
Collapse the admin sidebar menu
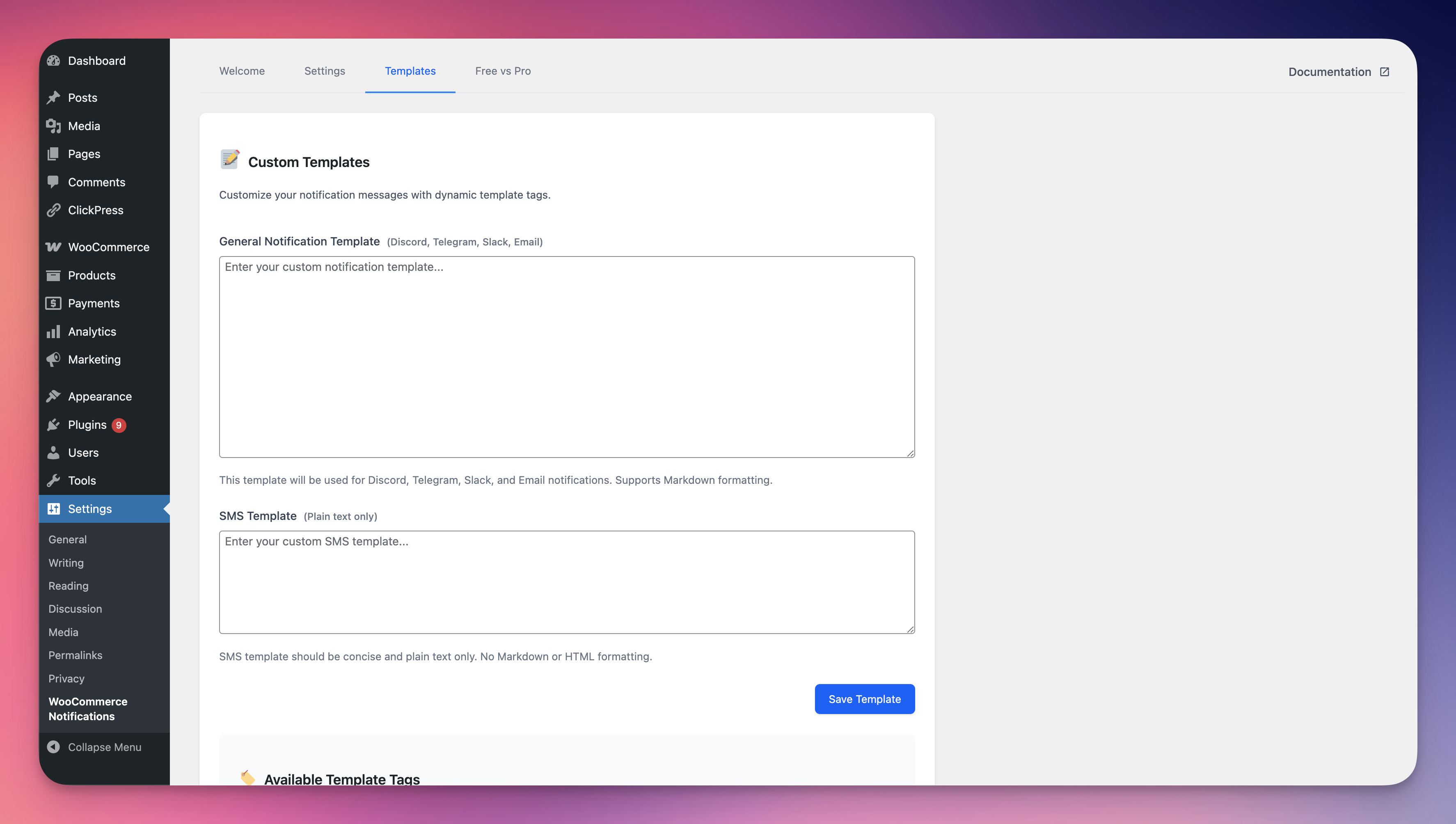(94, 747)
